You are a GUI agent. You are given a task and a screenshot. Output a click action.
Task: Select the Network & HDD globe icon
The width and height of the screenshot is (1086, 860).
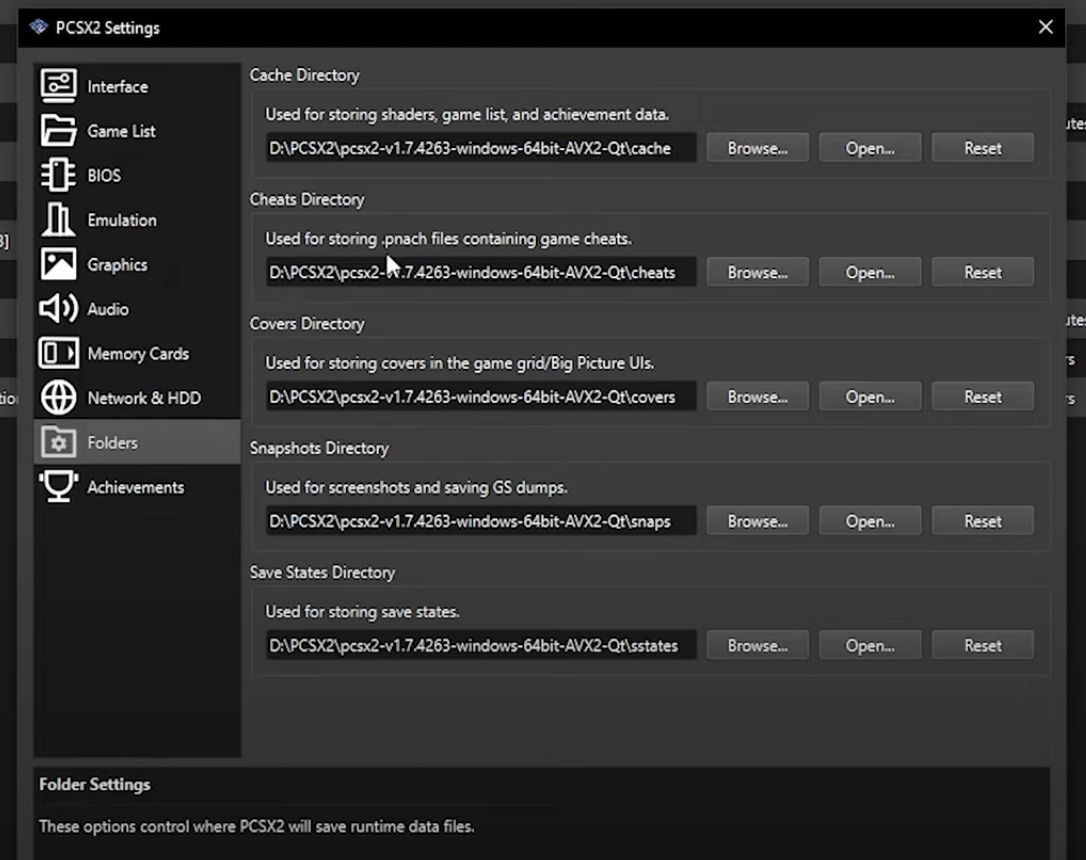(58, 398)
